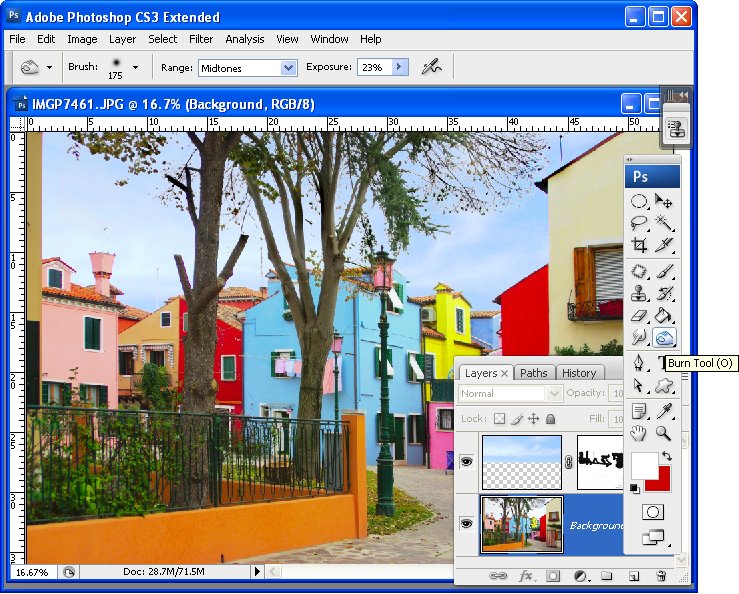The width and height of the screenshot is (739, 594).
Task: Select the Clone Stamp tool
Action: pyautogui.click(x=639, y=293)
